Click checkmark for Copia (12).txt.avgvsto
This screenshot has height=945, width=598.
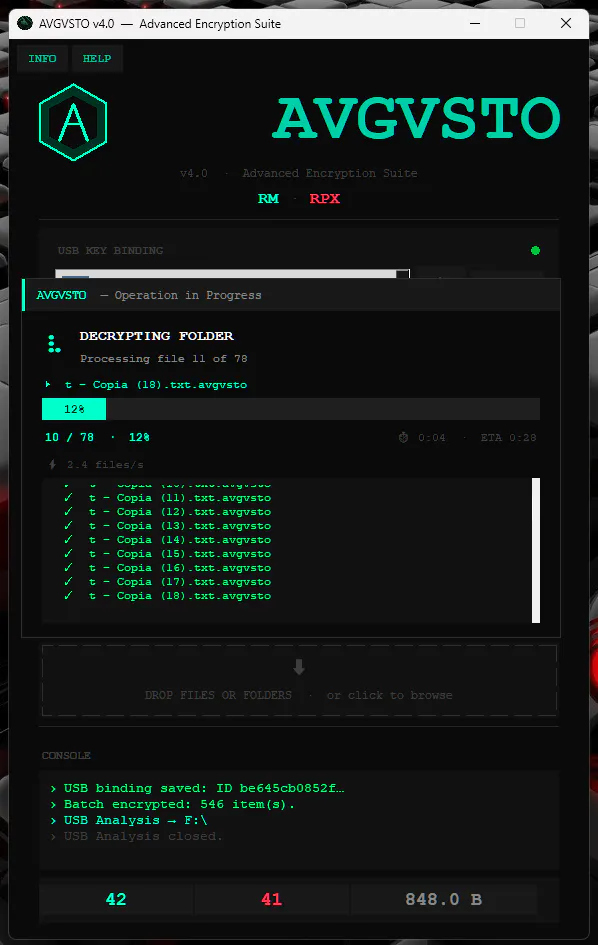(x=68, y=512)
